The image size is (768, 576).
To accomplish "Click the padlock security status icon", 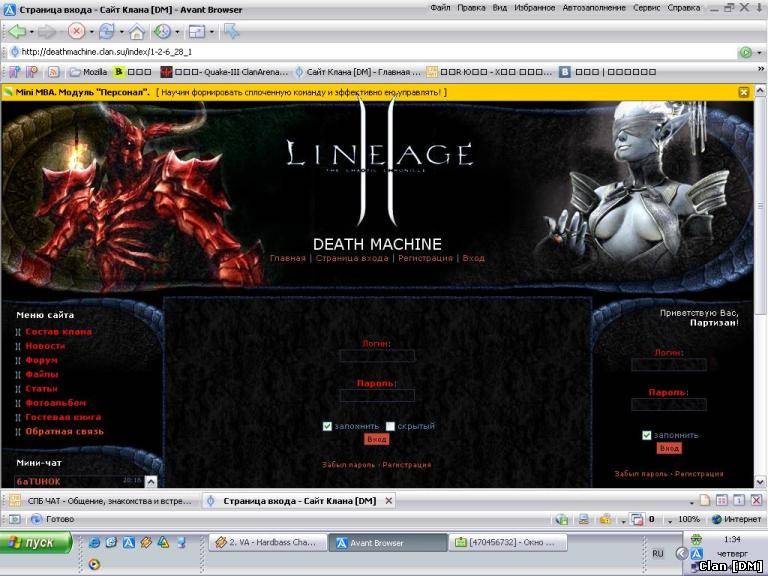I will 606,519.
